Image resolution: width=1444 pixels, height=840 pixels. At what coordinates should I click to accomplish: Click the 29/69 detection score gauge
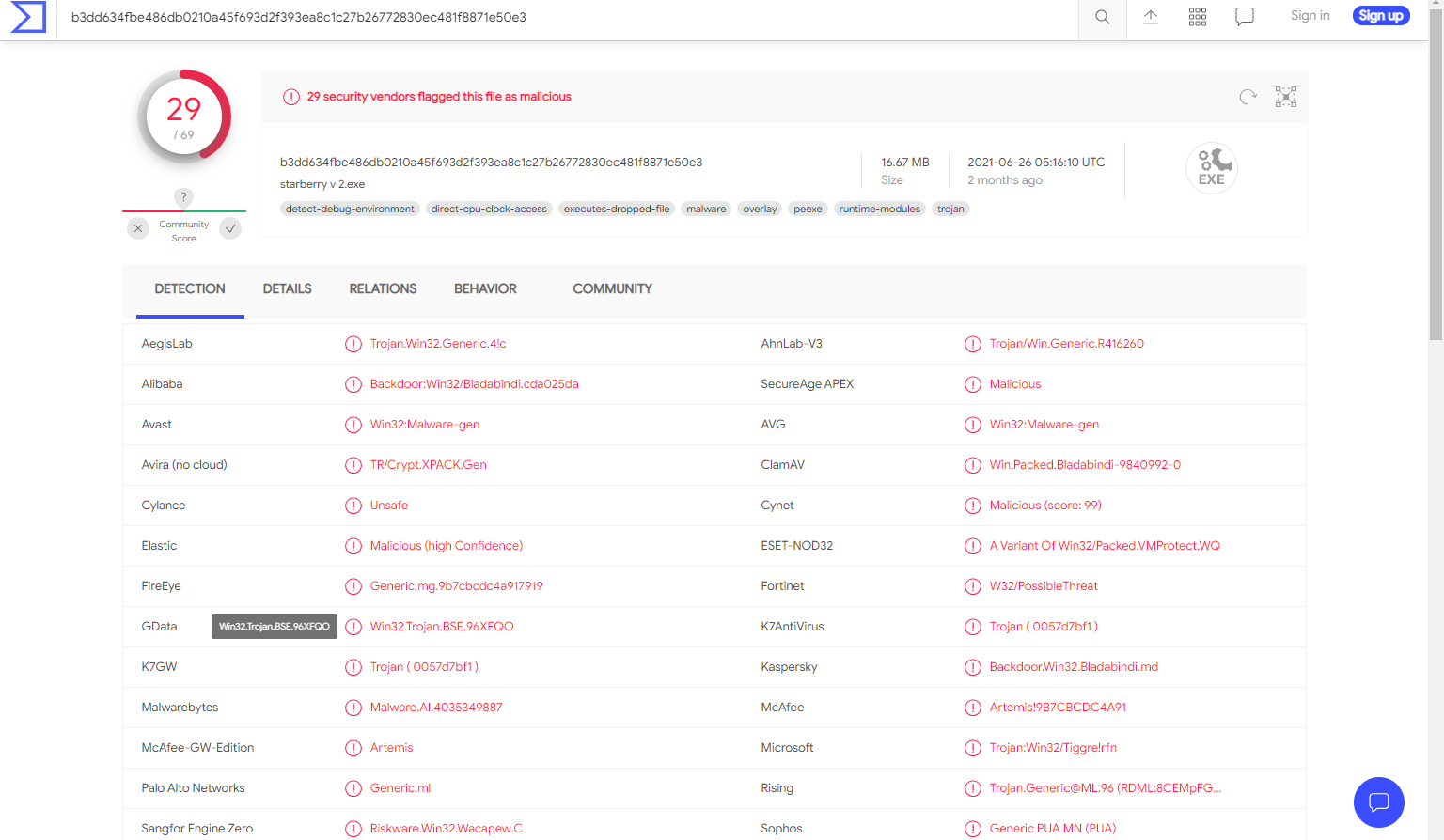click(184, 117)
